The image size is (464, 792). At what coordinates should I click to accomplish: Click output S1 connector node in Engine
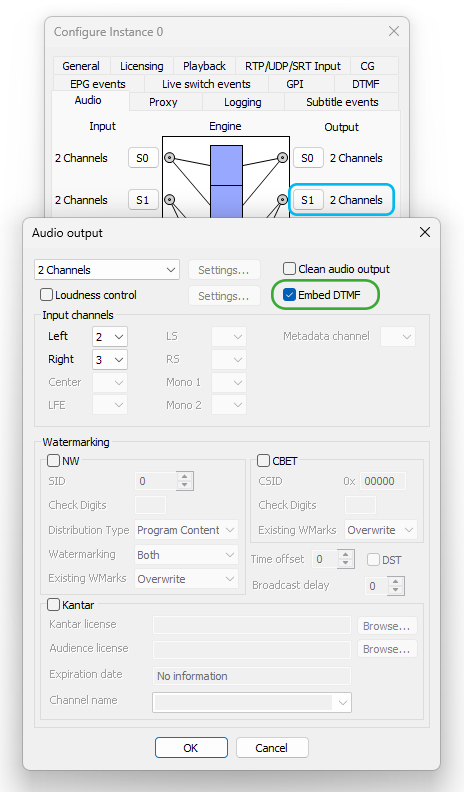click(x=283, y=200)
